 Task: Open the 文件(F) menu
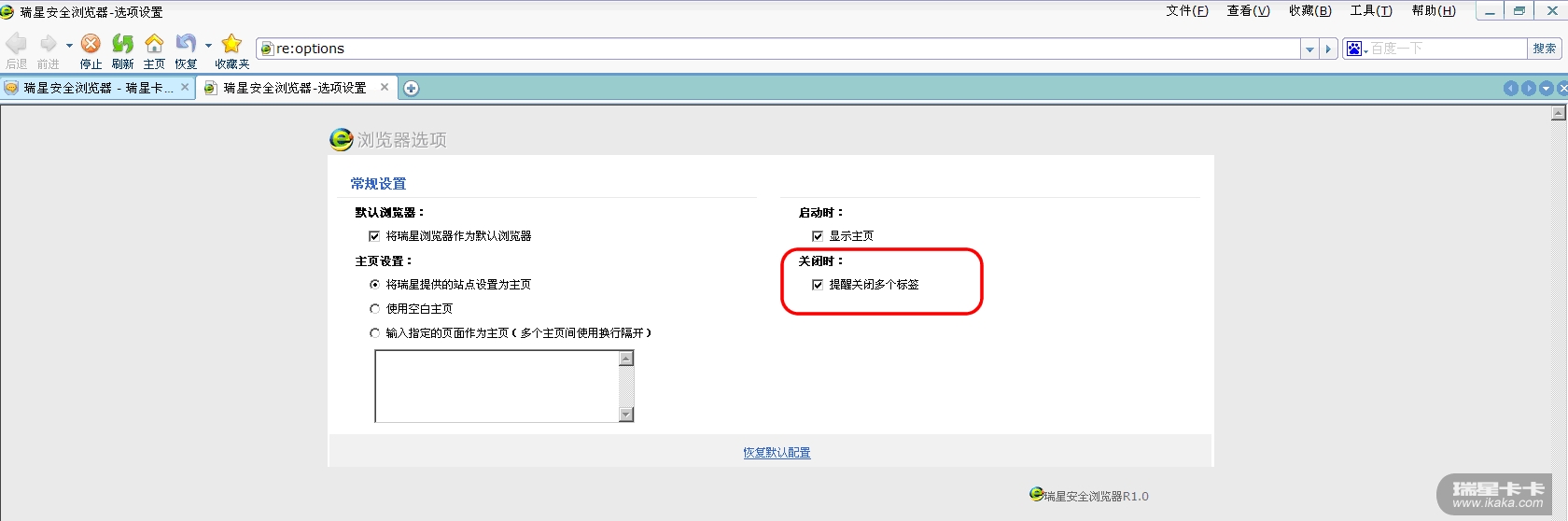[x=1187, y=11]
